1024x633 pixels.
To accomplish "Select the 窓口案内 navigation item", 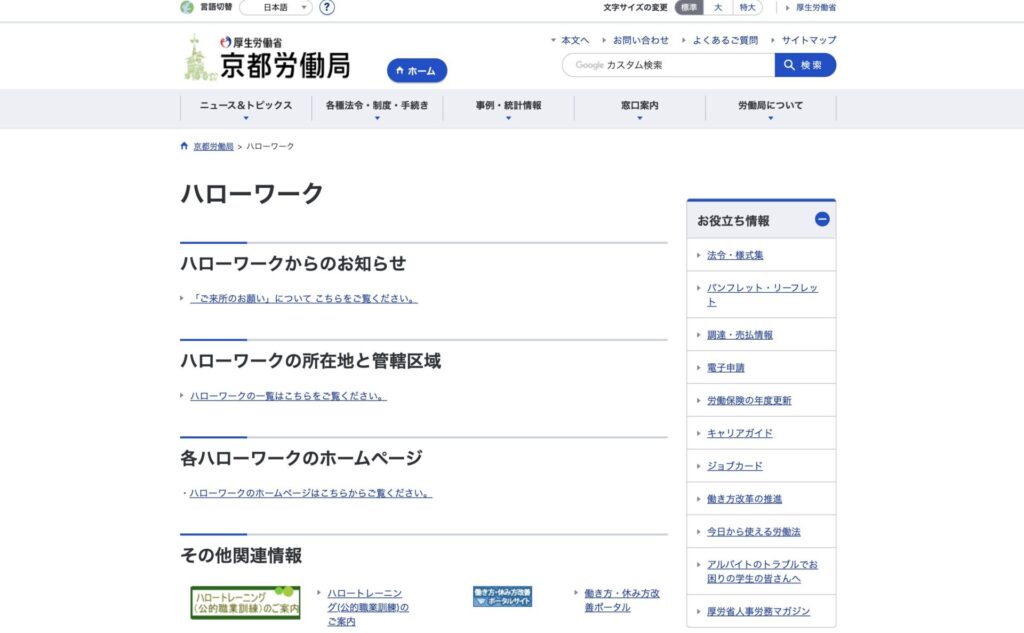I will point(639,106).
